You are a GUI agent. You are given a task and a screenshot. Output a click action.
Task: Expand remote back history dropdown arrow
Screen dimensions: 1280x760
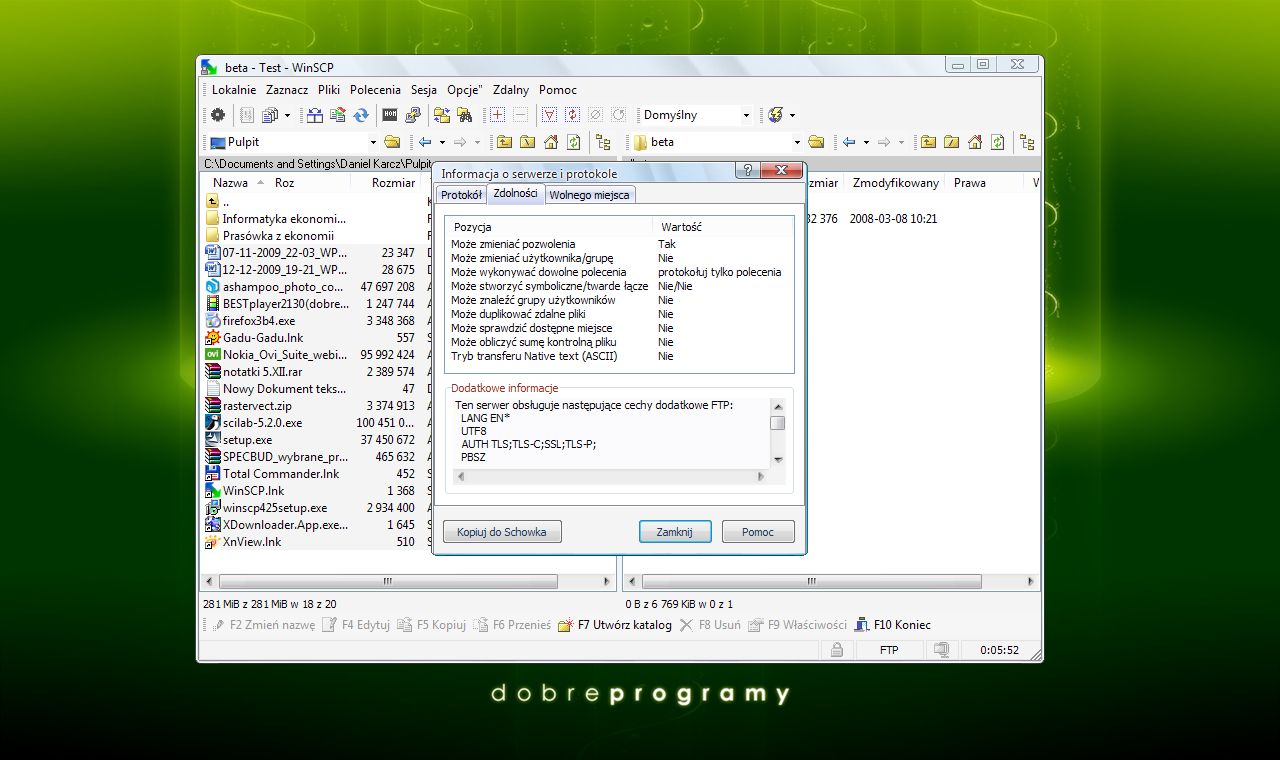pyautogui.click(x=866, y=142)
